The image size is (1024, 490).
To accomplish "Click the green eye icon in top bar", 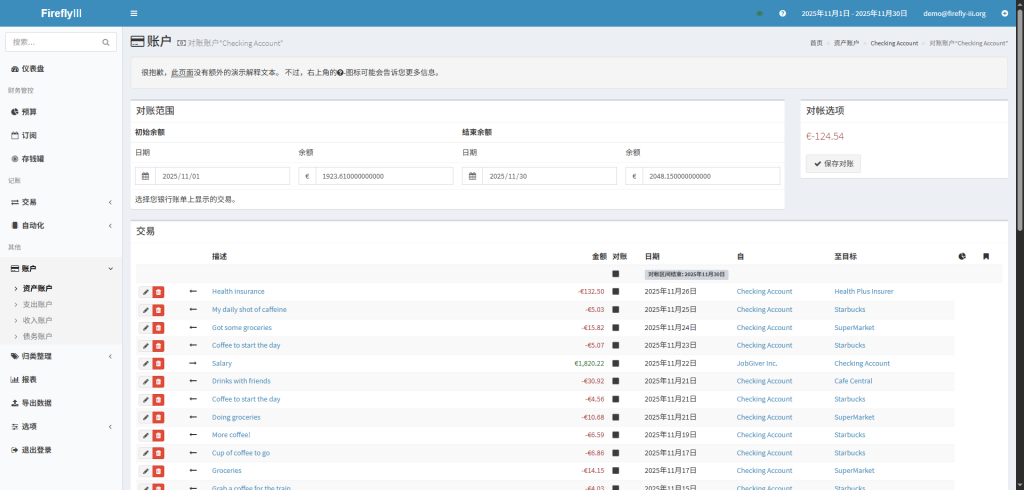I will pyautogui.click(x=759, y=13).
